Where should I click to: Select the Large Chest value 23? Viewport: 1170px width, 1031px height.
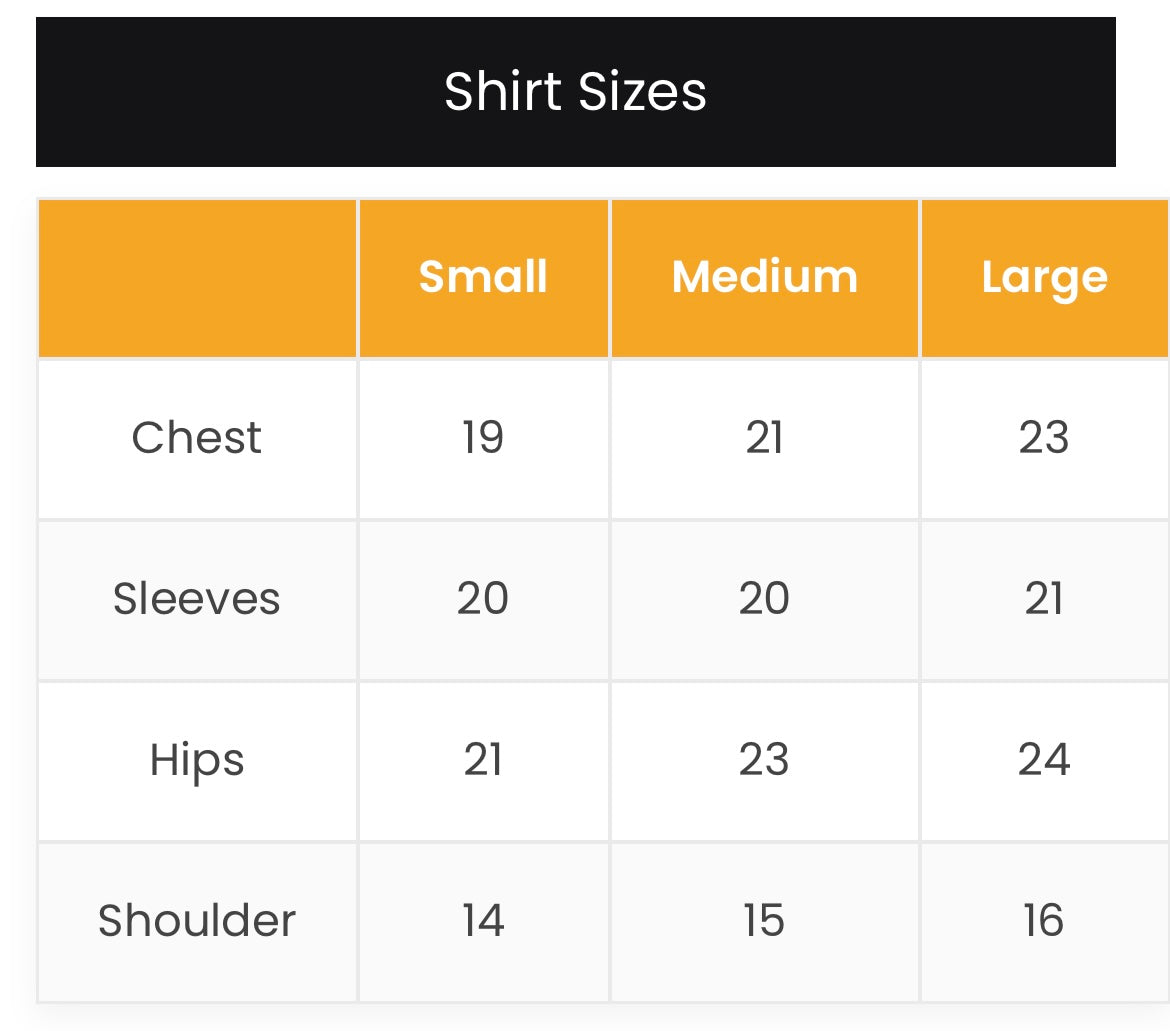click(1043, 438)
